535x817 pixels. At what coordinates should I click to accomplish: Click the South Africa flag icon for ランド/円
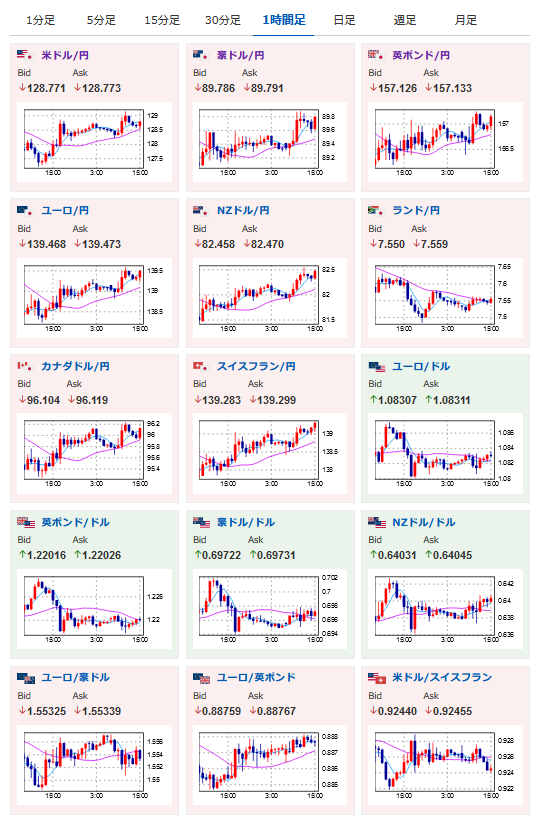[376, 211]
